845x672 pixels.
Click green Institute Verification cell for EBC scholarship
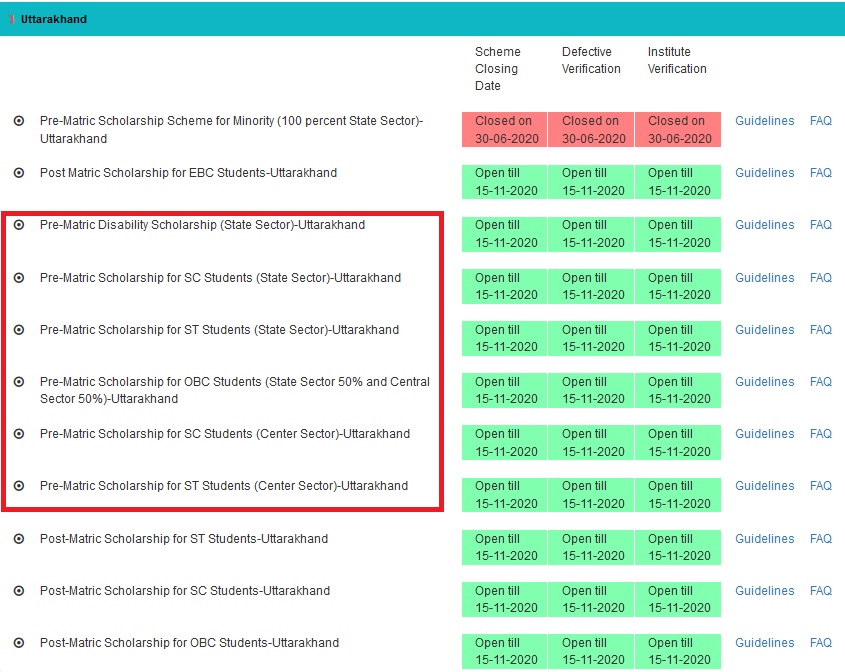pos(677,182)
